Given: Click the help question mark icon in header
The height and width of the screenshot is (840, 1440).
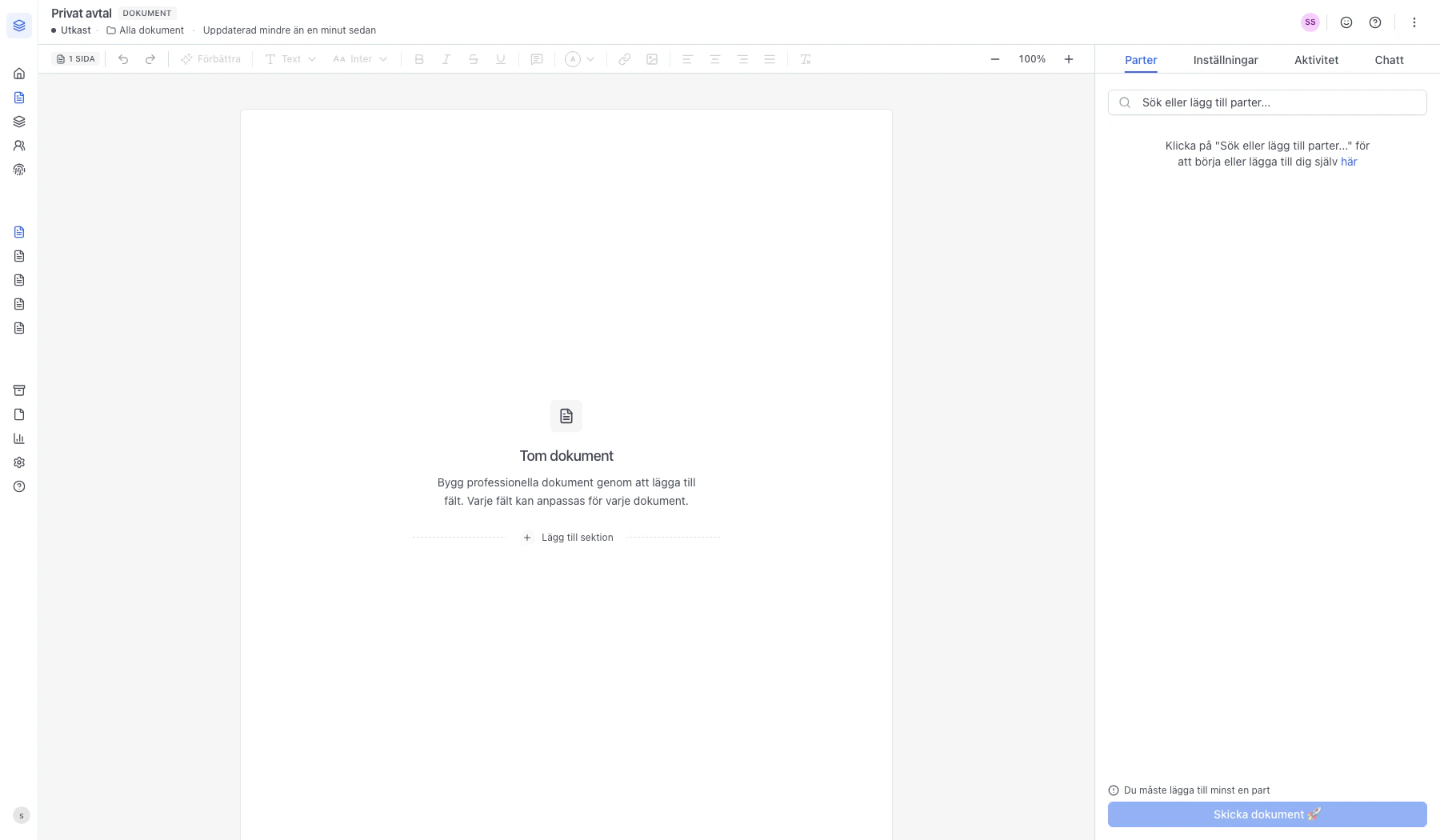Looking at the screenshot, I should click(x=1375, y=22).
